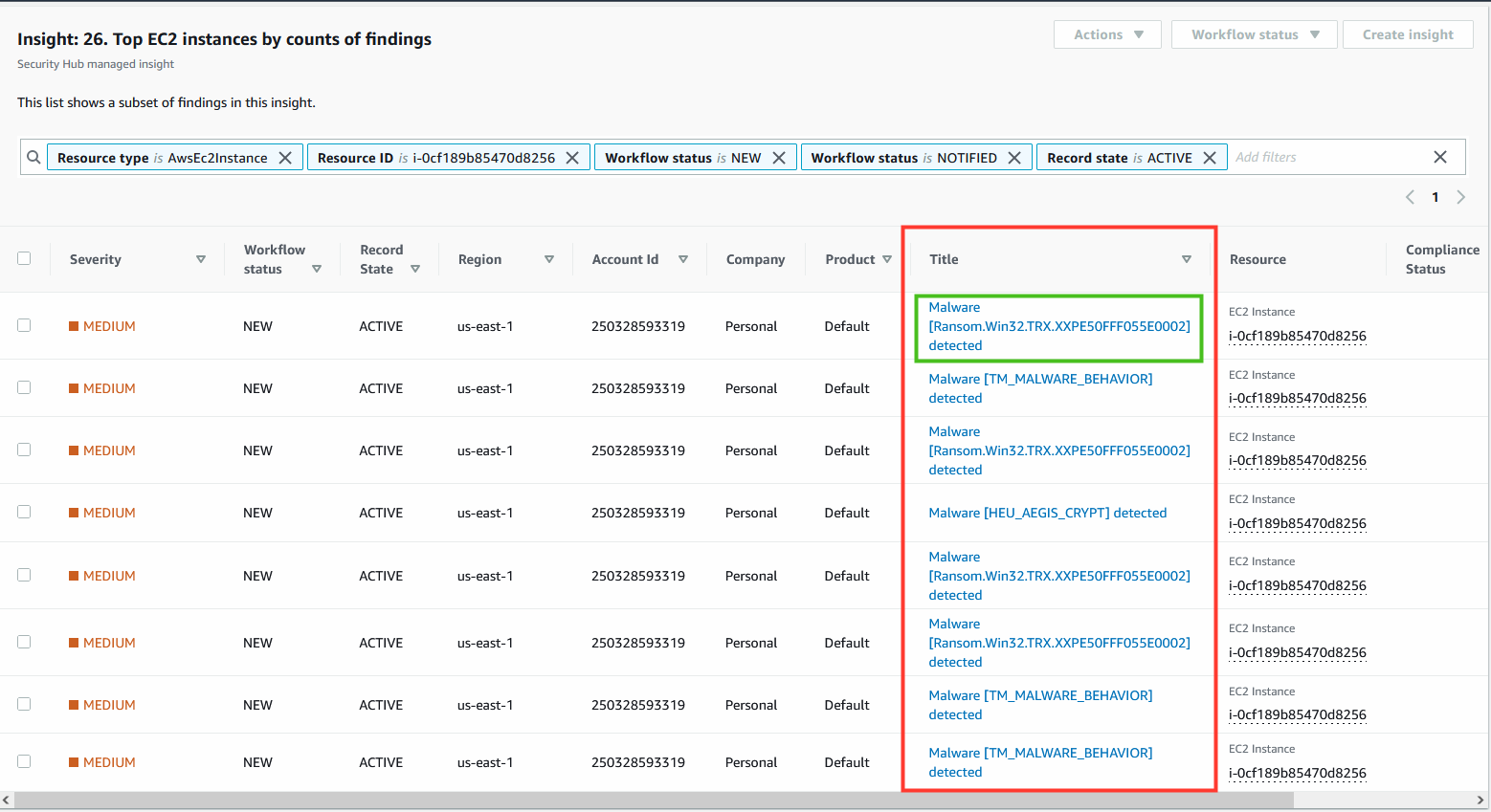Clear all filters with the far-right X
Screen dimensions: 1491x812
click(1440, 157)
